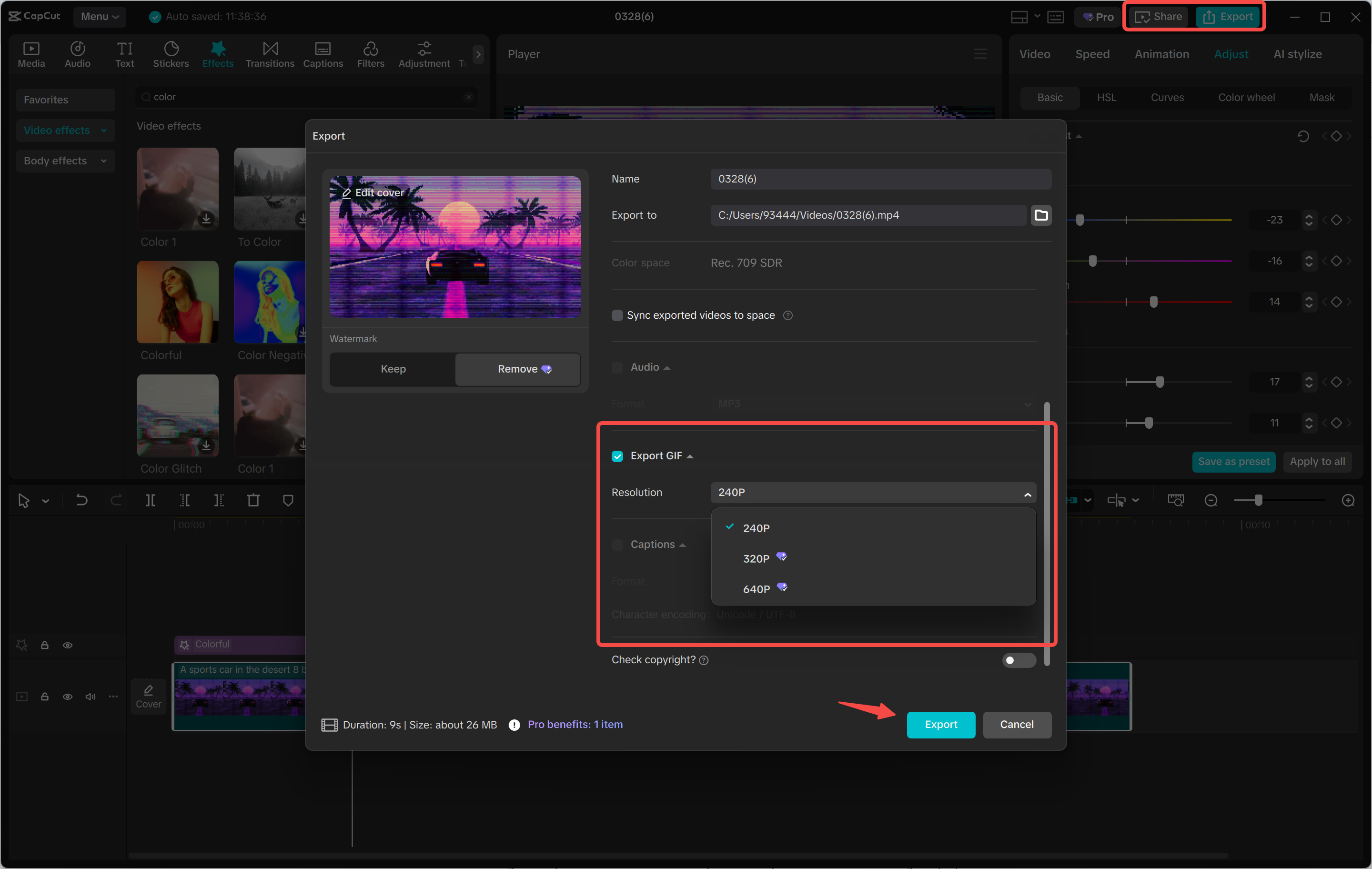The width and height of the screenshot is (1372, 869).
Task: Click the Save as preset button
Action: (1233, 462)
